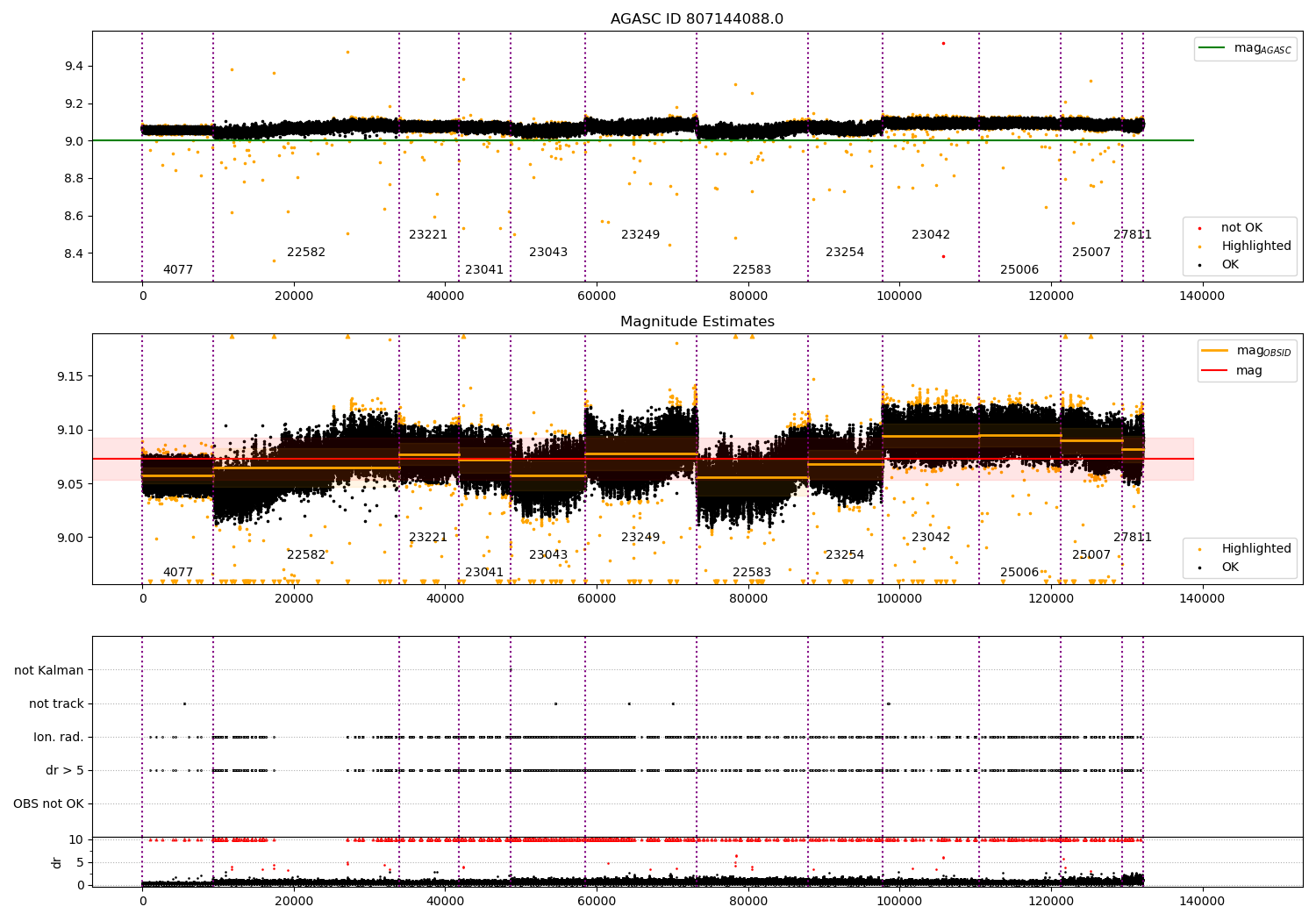
Task: Click the 'not Kalman' row label
Action: 49,670
